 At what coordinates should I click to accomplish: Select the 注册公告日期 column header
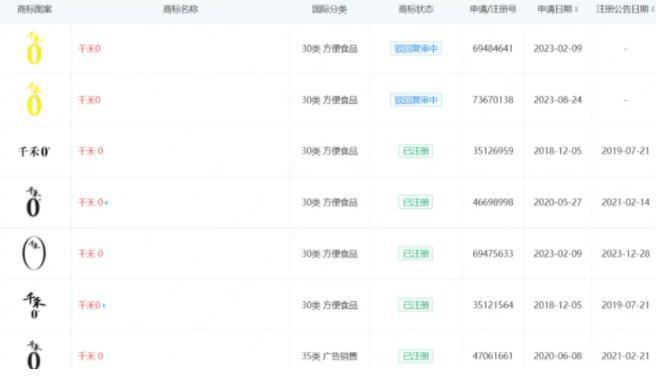click(622, 9)
